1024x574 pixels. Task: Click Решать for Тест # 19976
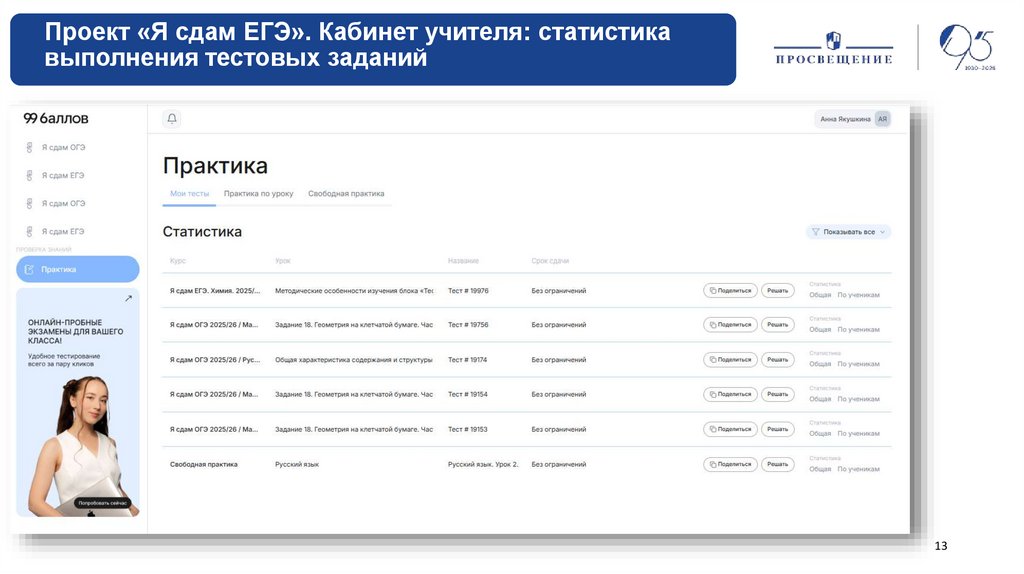[777, 291]
